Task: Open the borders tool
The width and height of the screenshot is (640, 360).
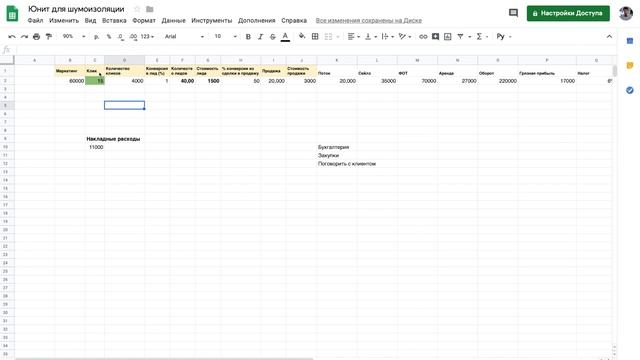Action: pos(315,37)
